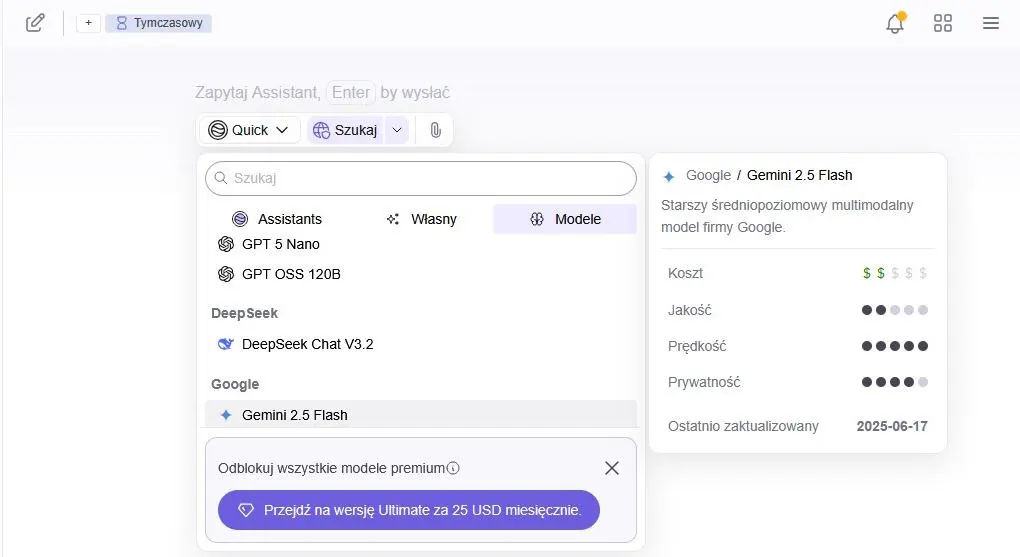Select DeepSeek Chat V3.2 model
This screenshot has width=1020, height=557.
click(307, 344)
